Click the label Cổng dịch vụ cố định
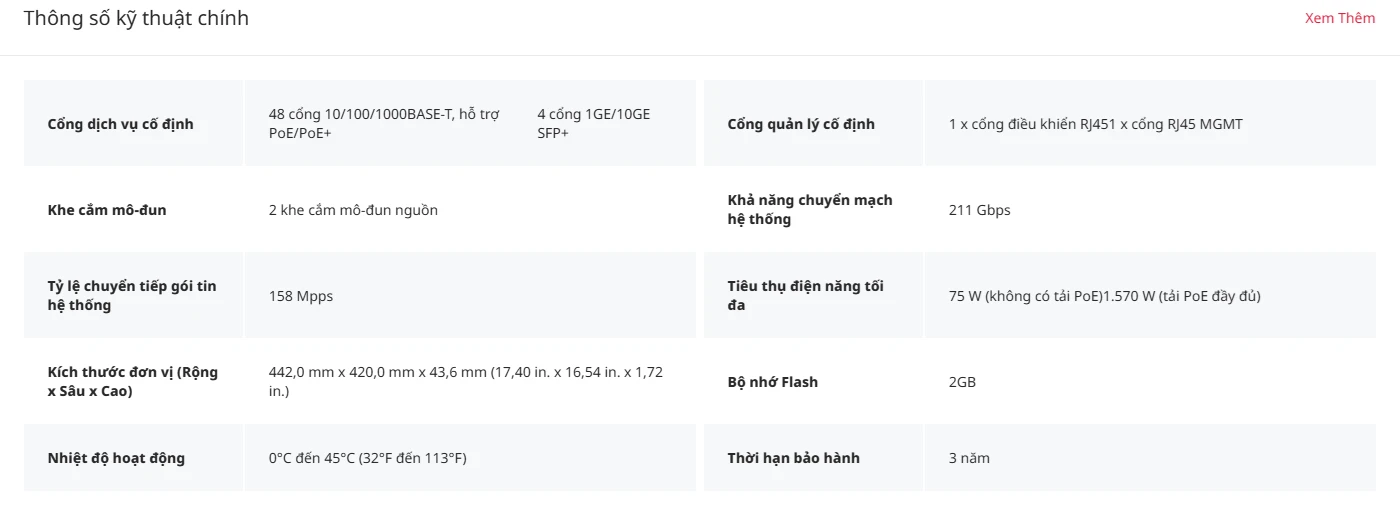 (x=121, y=124)
